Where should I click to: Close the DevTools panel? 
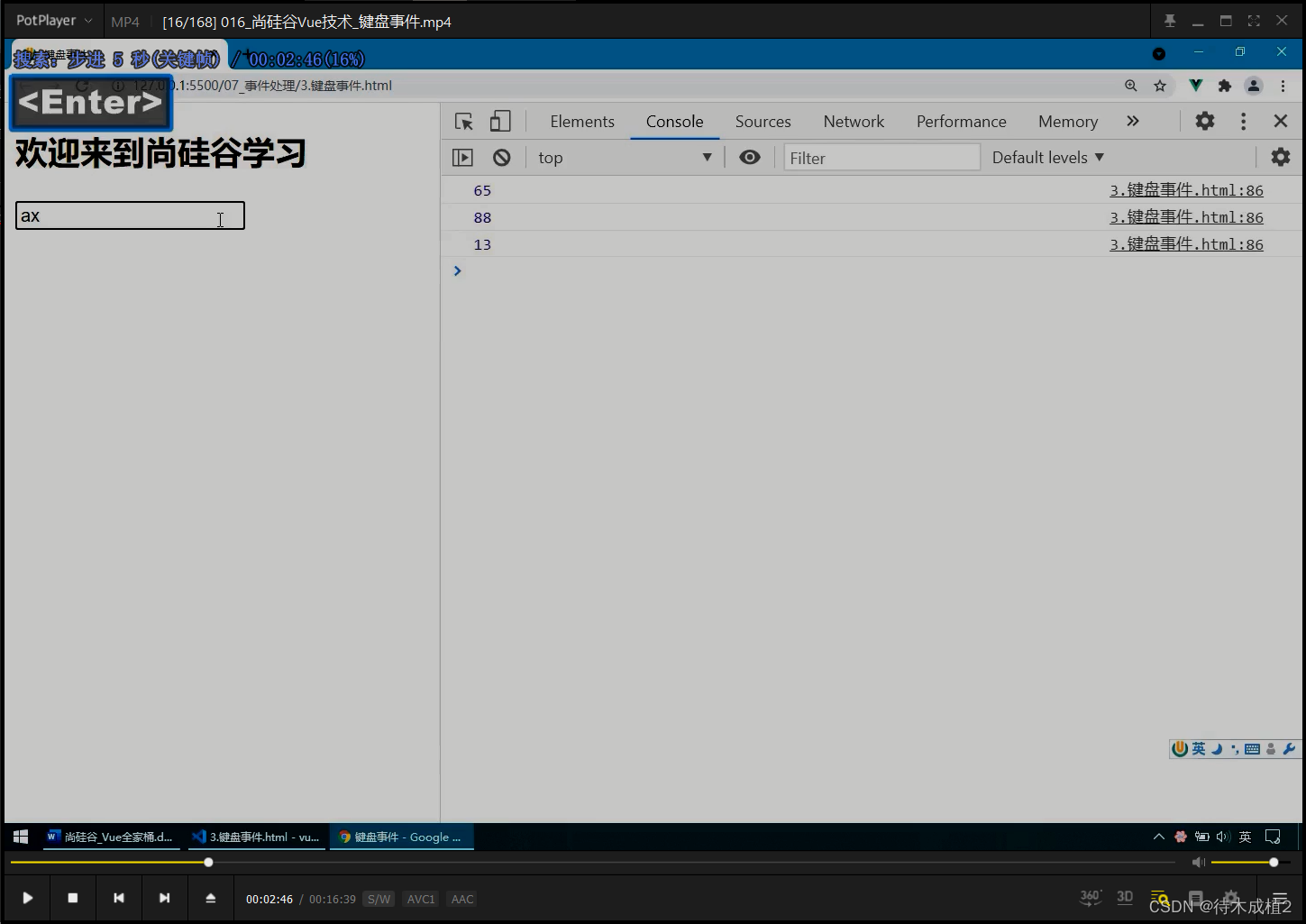click(1280, 121)
